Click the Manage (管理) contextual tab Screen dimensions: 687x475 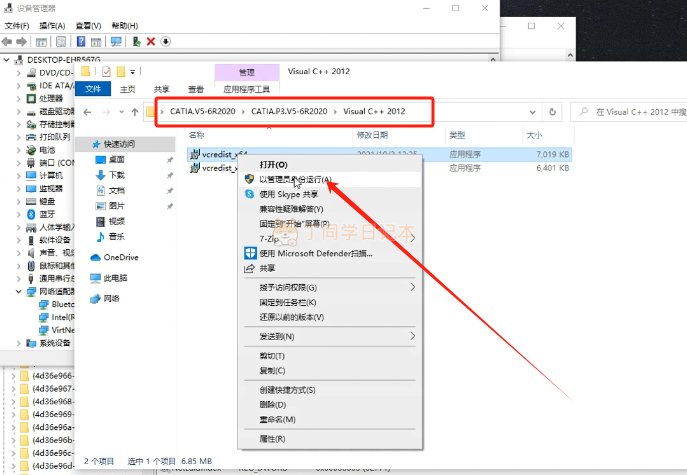tap(247, 72)
